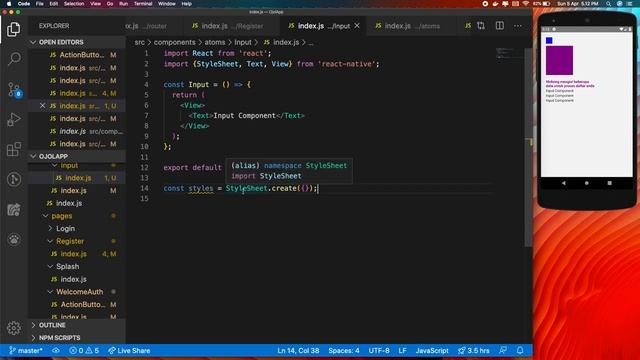Open the Apple menu

pyautogui.click(x=9, y=4)
